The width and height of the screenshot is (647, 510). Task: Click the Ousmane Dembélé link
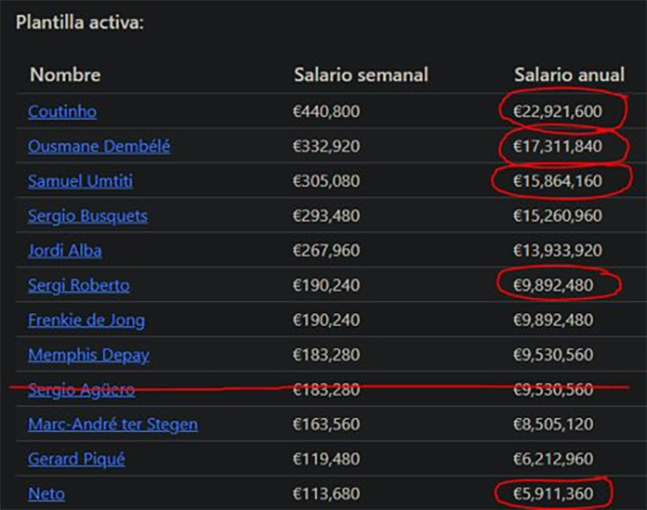(99, 146)
